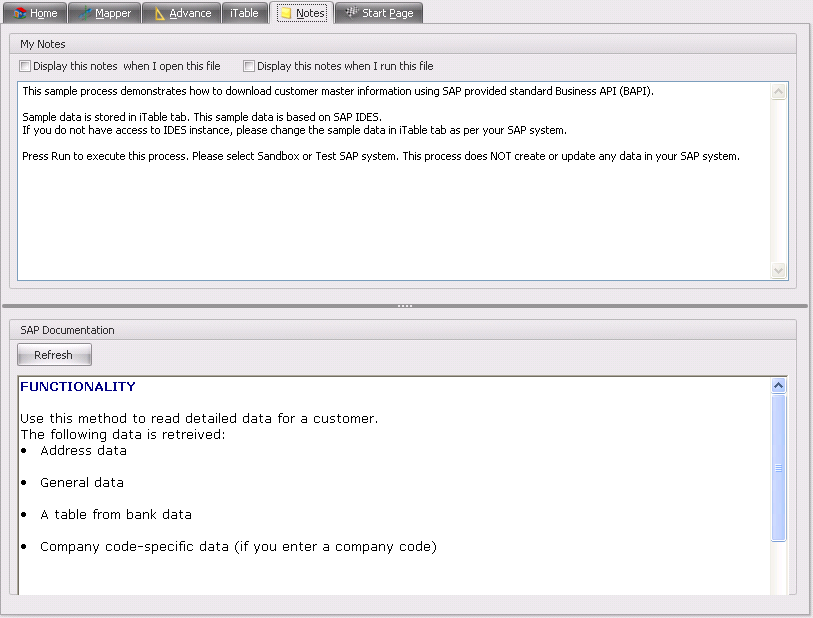
Task: Click 'Use this method to read' line
Action: point(199,419)
